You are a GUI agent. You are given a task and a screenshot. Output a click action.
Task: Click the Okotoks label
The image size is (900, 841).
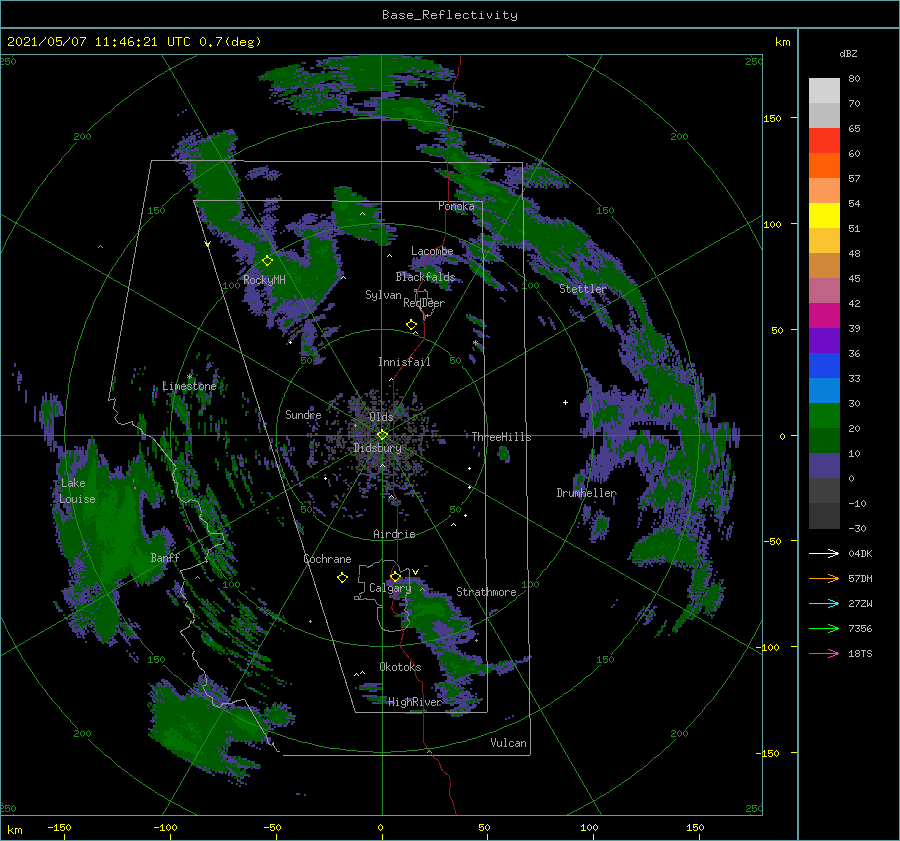[401, 667]
